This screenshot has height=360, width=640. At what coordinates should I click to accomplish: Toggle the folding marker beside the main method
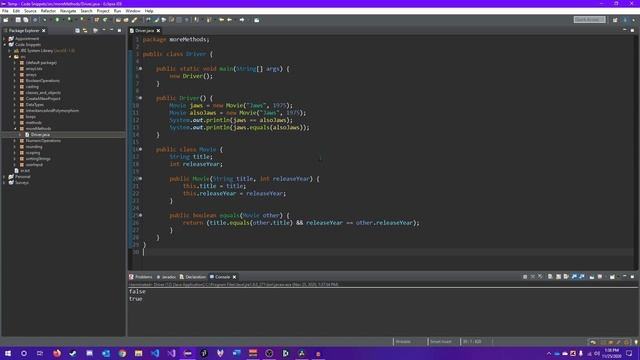click(x=140, y=69)
